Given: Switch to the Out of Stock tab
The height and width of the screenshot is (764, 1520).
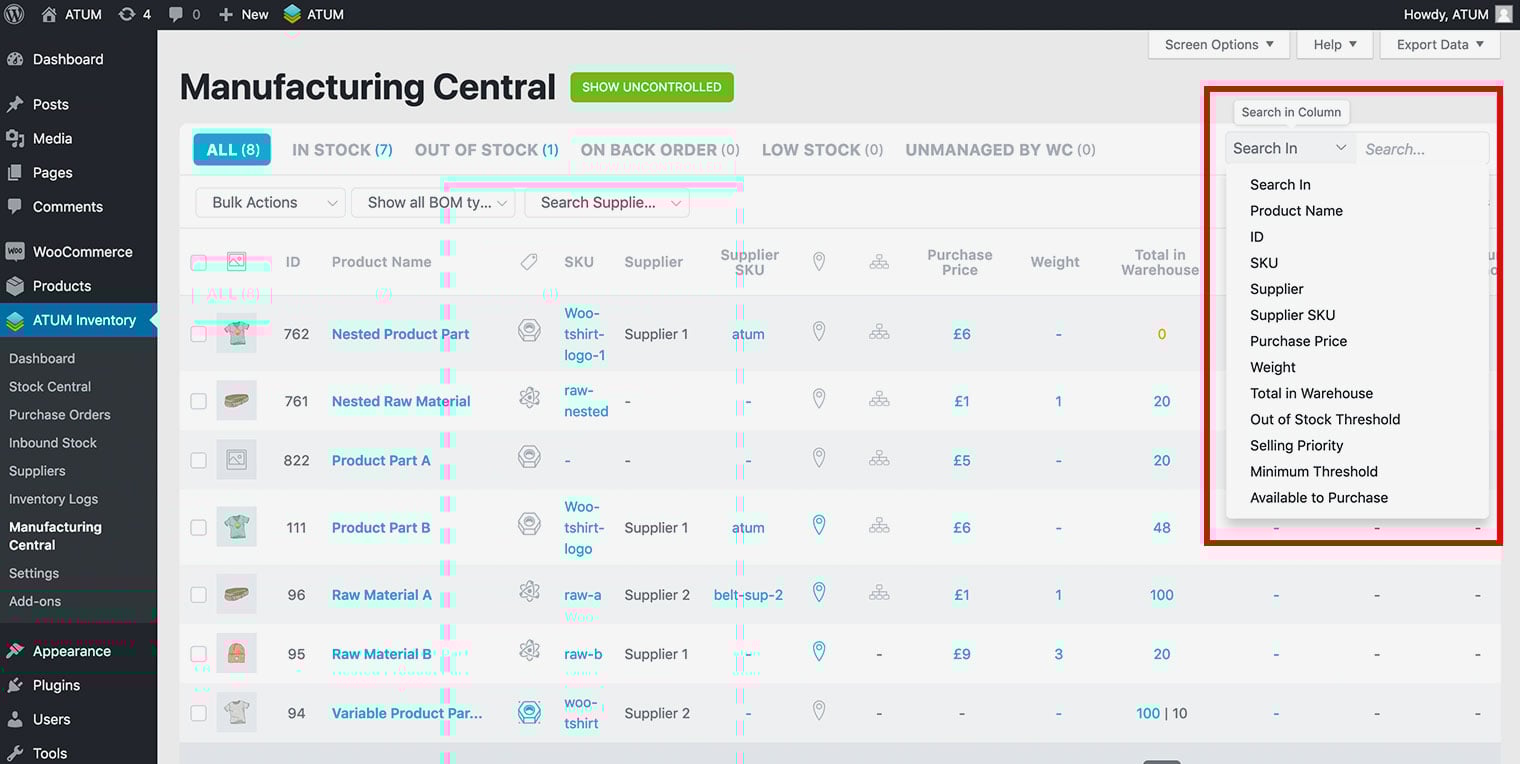Looking at the screenshot, I should tap(486, 150).
